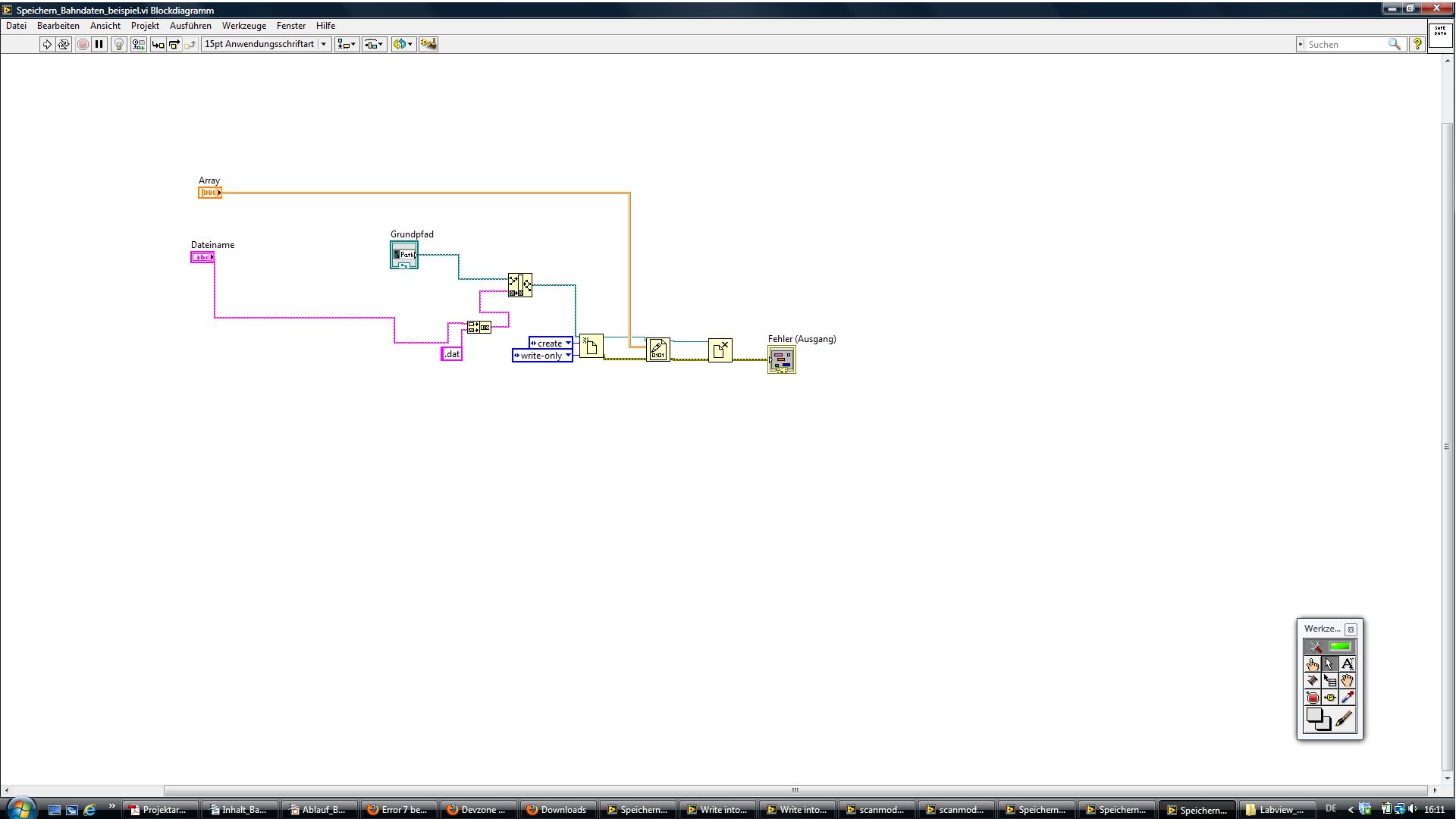Open Downloads window from taskbar

coord(557,809)
